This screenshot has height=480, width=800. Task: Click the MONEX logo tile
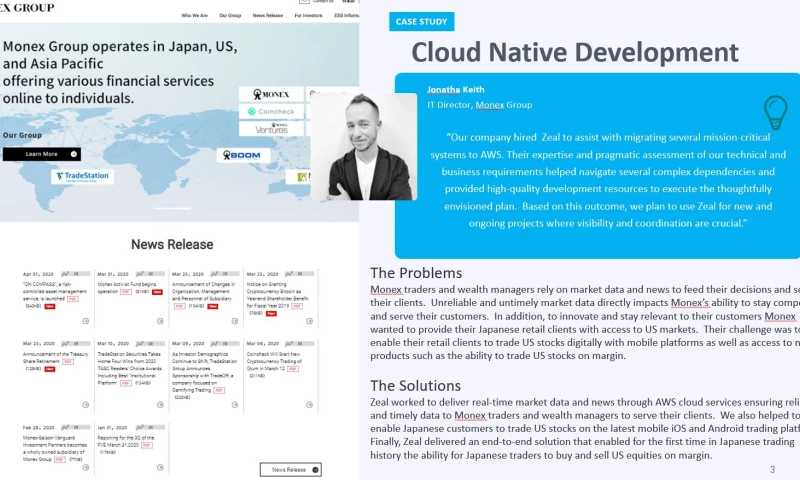pyautogui.click(x=271, y=95)
